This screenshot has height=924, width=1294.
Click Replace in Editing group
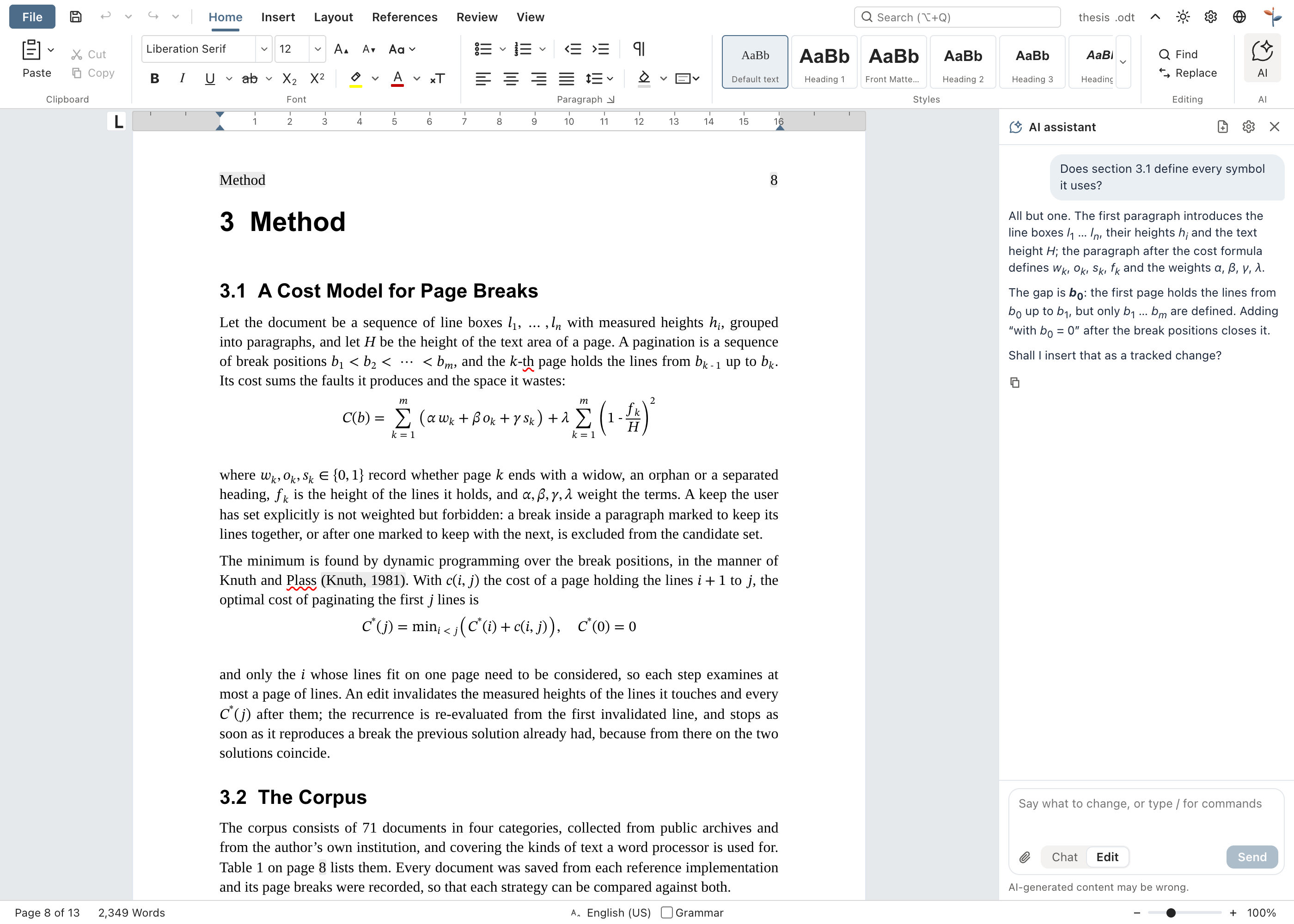click(1188, 73)
